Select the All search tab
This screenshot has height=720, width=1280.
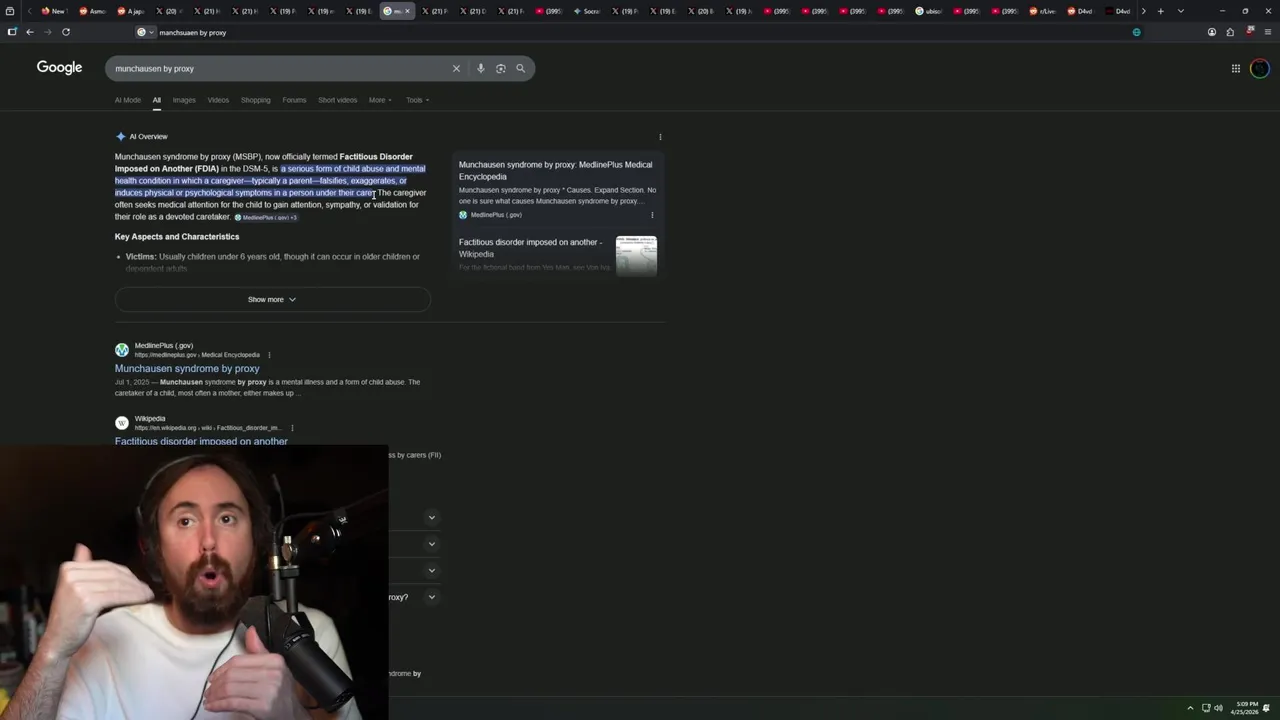[157, 100]
